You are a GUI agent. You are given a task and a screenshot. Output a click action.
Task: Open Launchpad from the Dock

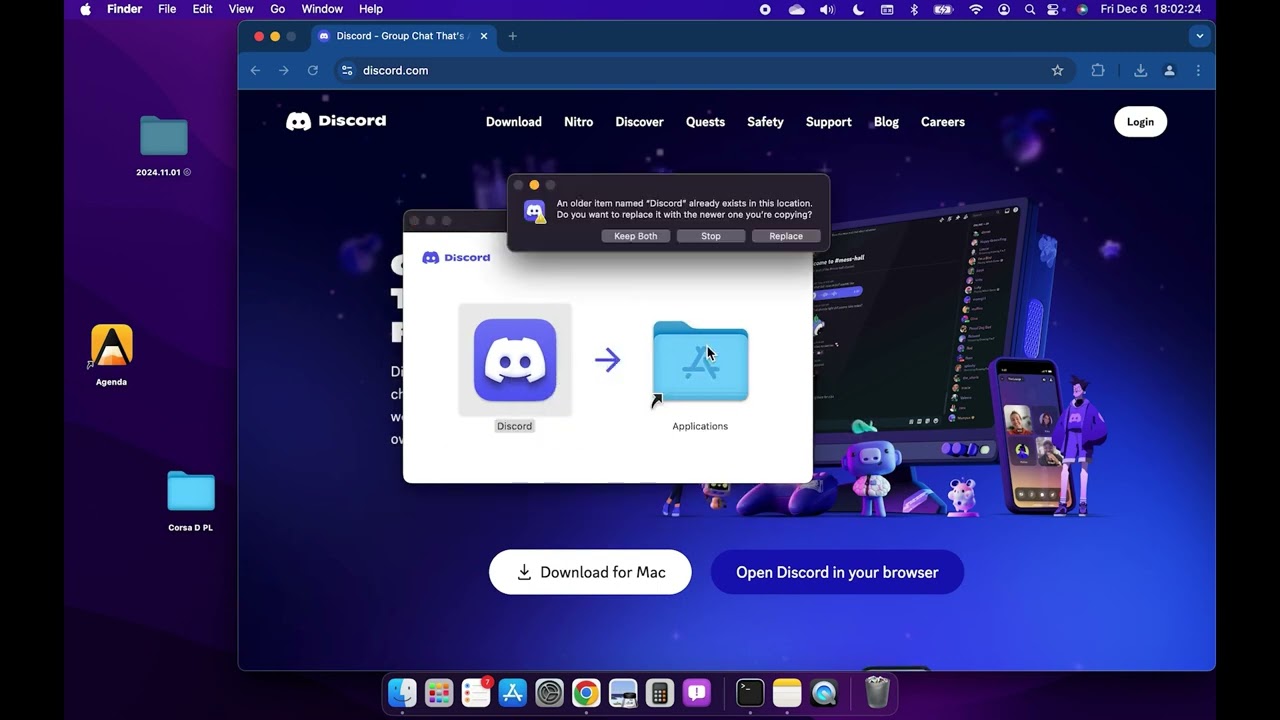coord(439,692)
